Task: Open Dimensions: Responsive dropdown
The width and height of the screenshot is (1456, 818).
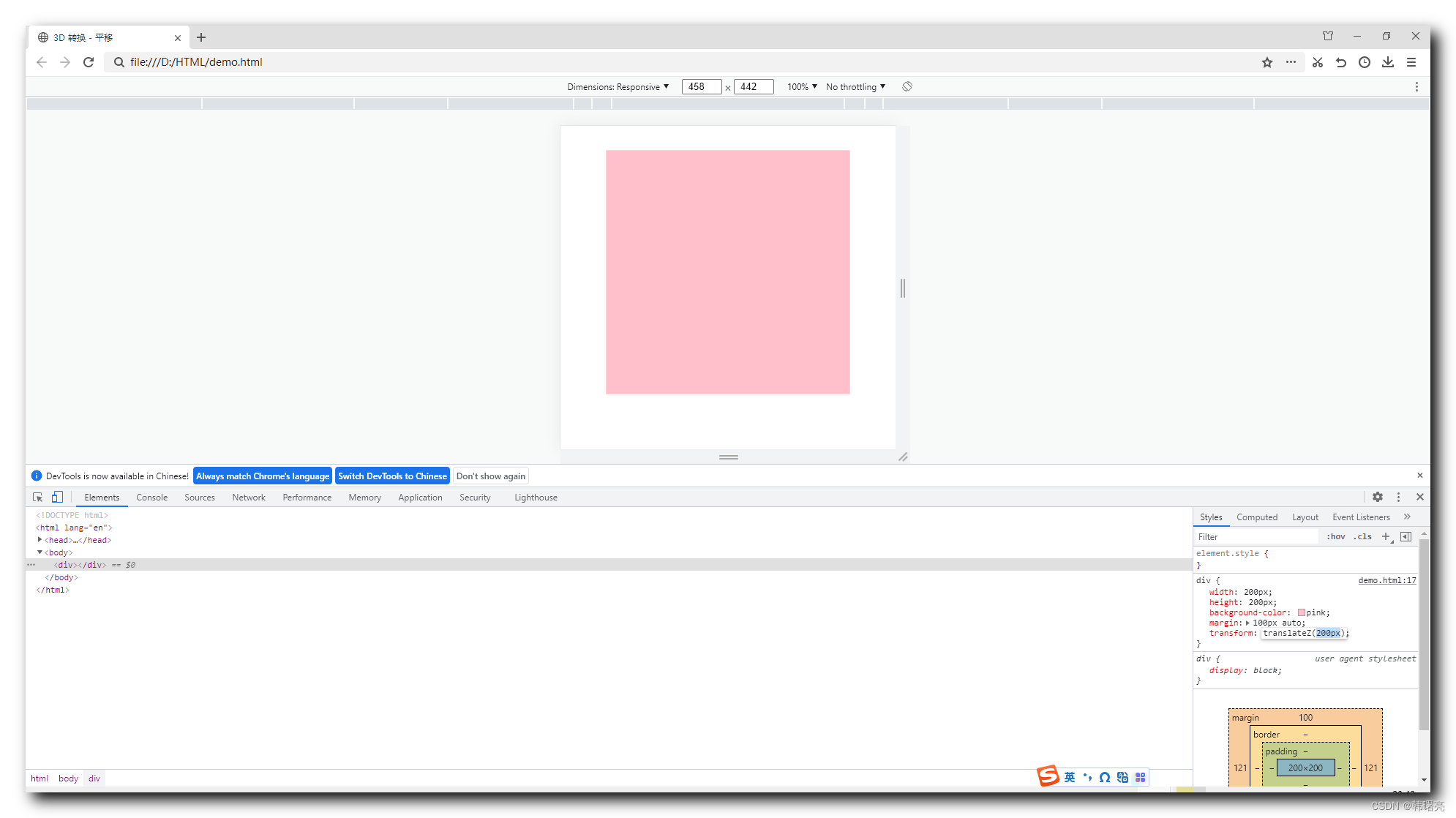Action: pos(618,87)
